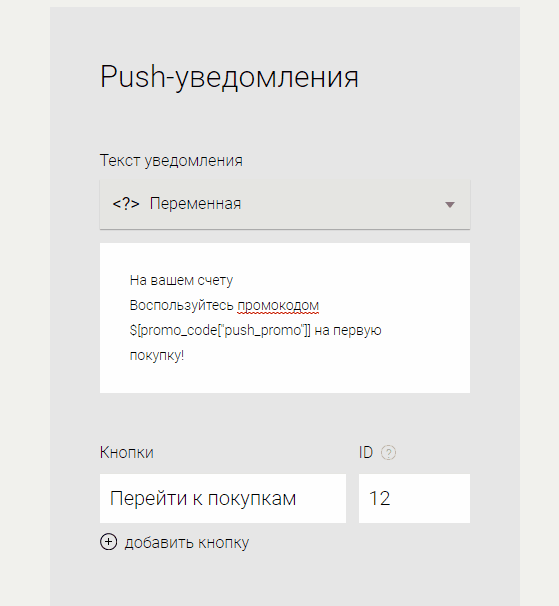Click empty space below добавить кнопку
The width and height of the screenshot is (559, 606).
point(285,580)
